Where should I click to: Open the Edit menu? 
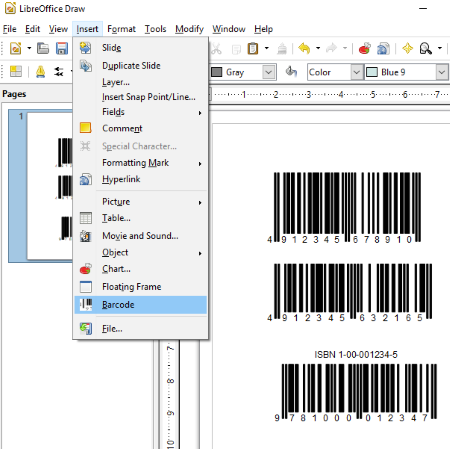tap(32, 29)
